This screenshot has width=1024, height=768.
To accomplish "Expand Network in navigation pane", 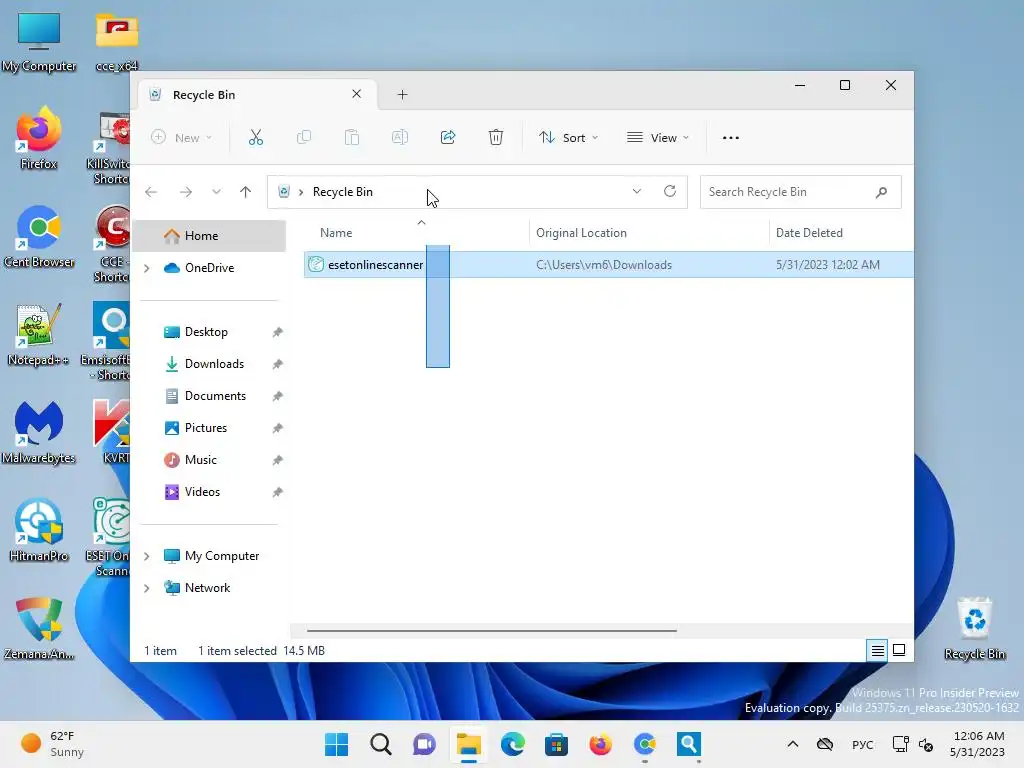I will [x=147, y=588].
